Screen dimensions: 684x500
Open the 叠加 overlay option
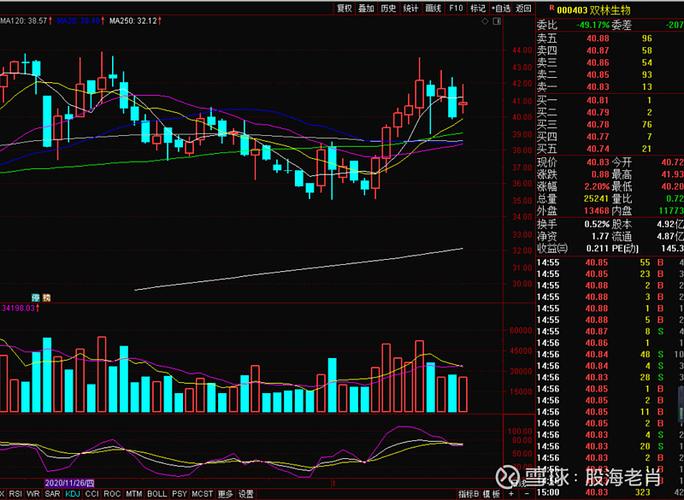click(366, 8)
